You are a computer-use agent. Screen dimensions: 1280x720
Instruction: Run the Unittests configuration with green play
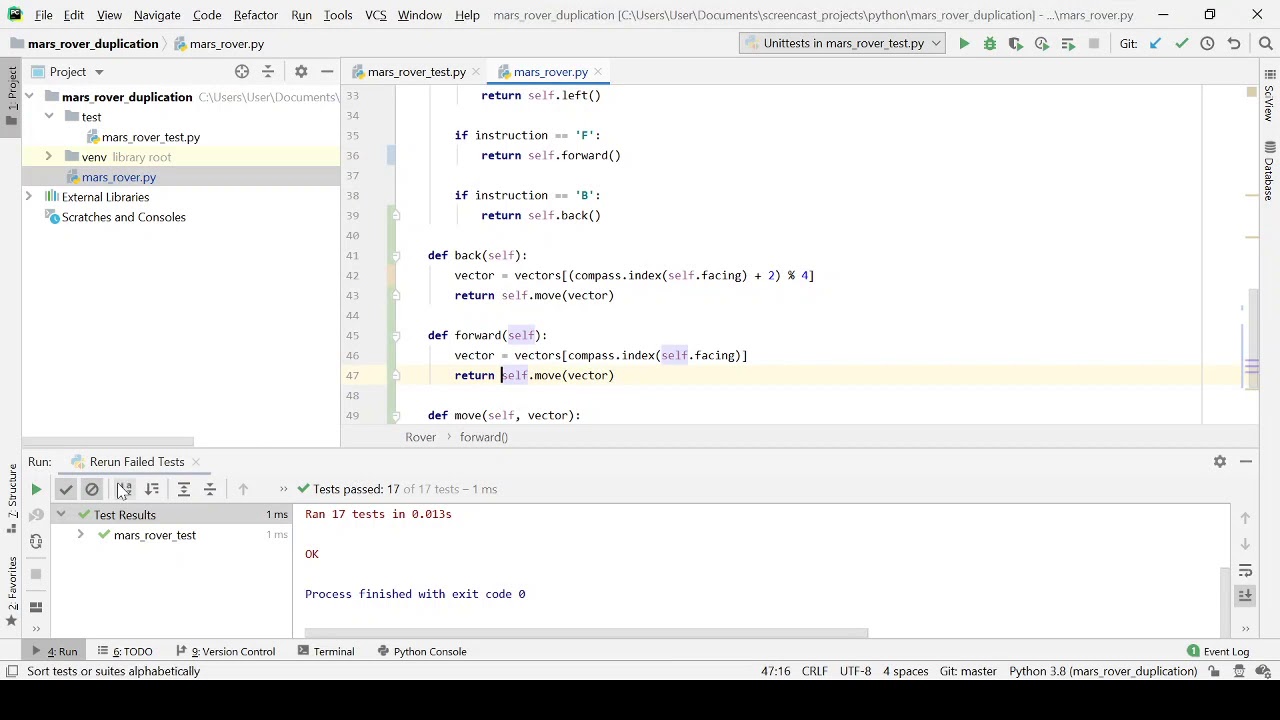pyautogui.click(x=964, y=44)
